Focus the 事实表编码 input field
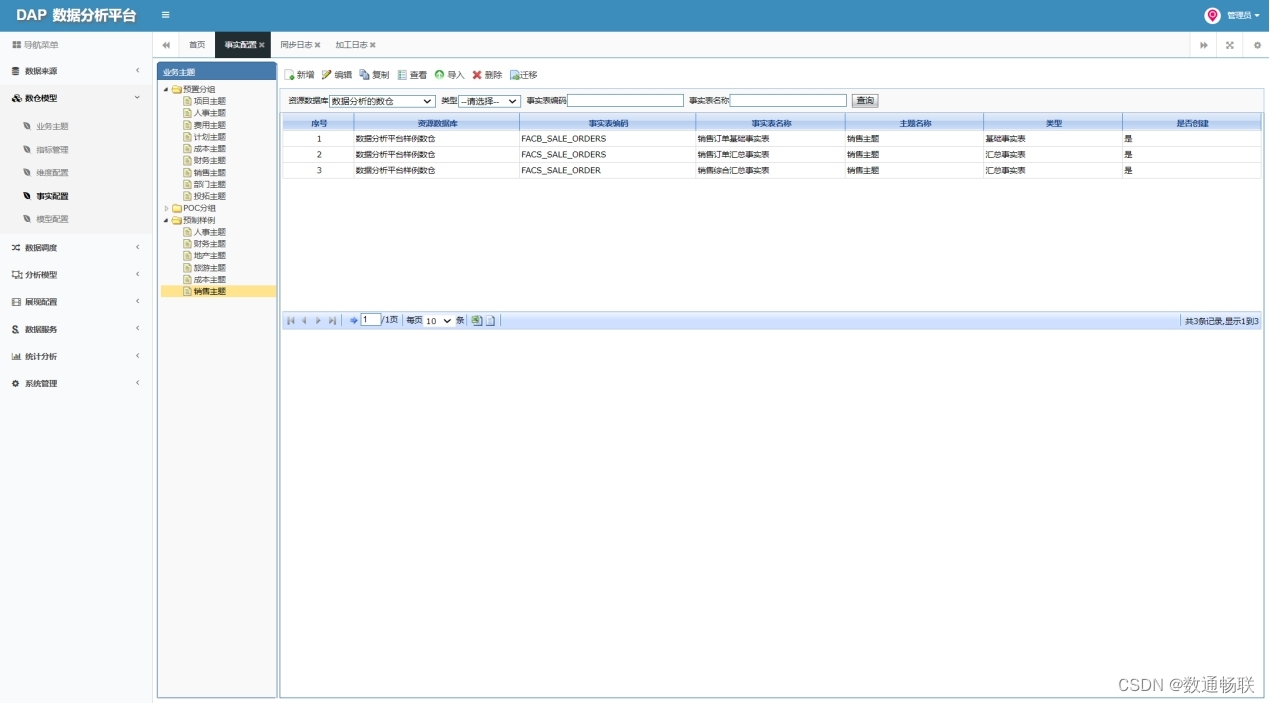Screen dimensions: 1270x703 [625, 101]
